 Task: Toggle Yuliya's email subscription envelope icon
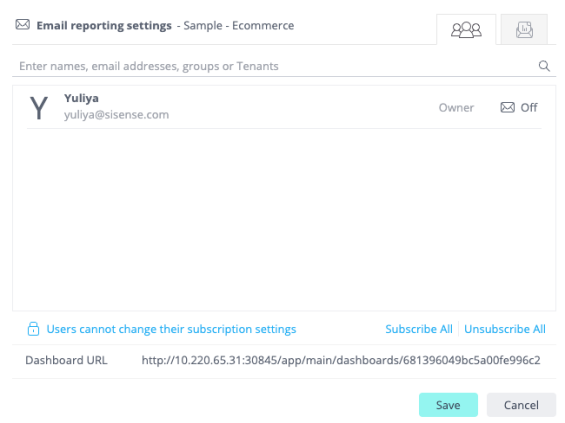coord(507,107)
